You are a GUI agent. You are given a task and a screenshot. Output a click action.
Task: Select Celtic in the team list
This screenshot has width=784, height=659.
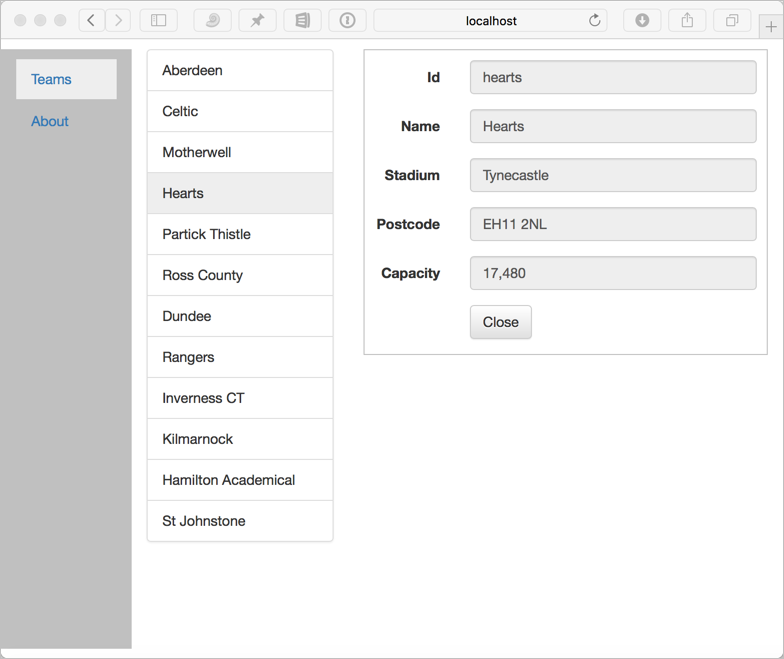[240, 112]
